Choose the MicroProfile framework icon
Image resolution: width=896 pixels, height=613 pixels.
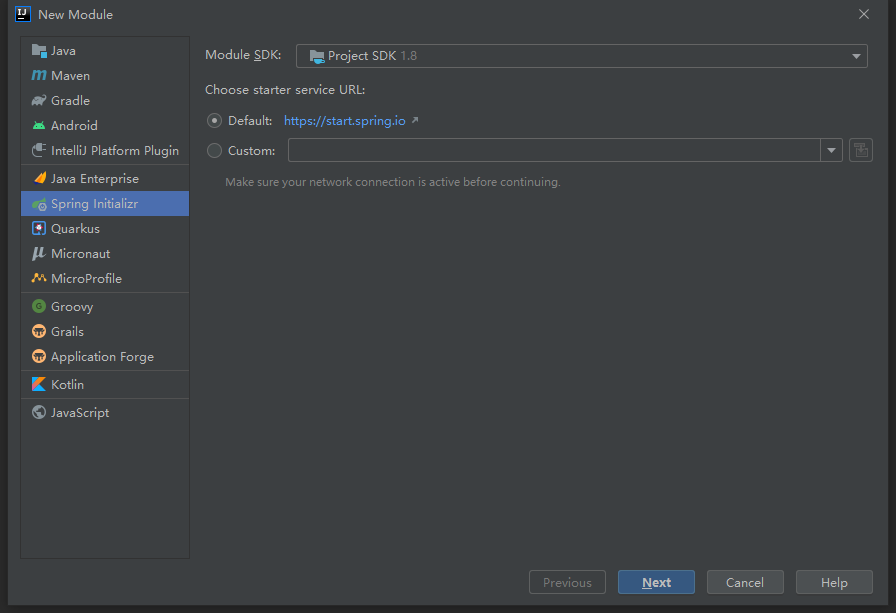tap(38, 278)
